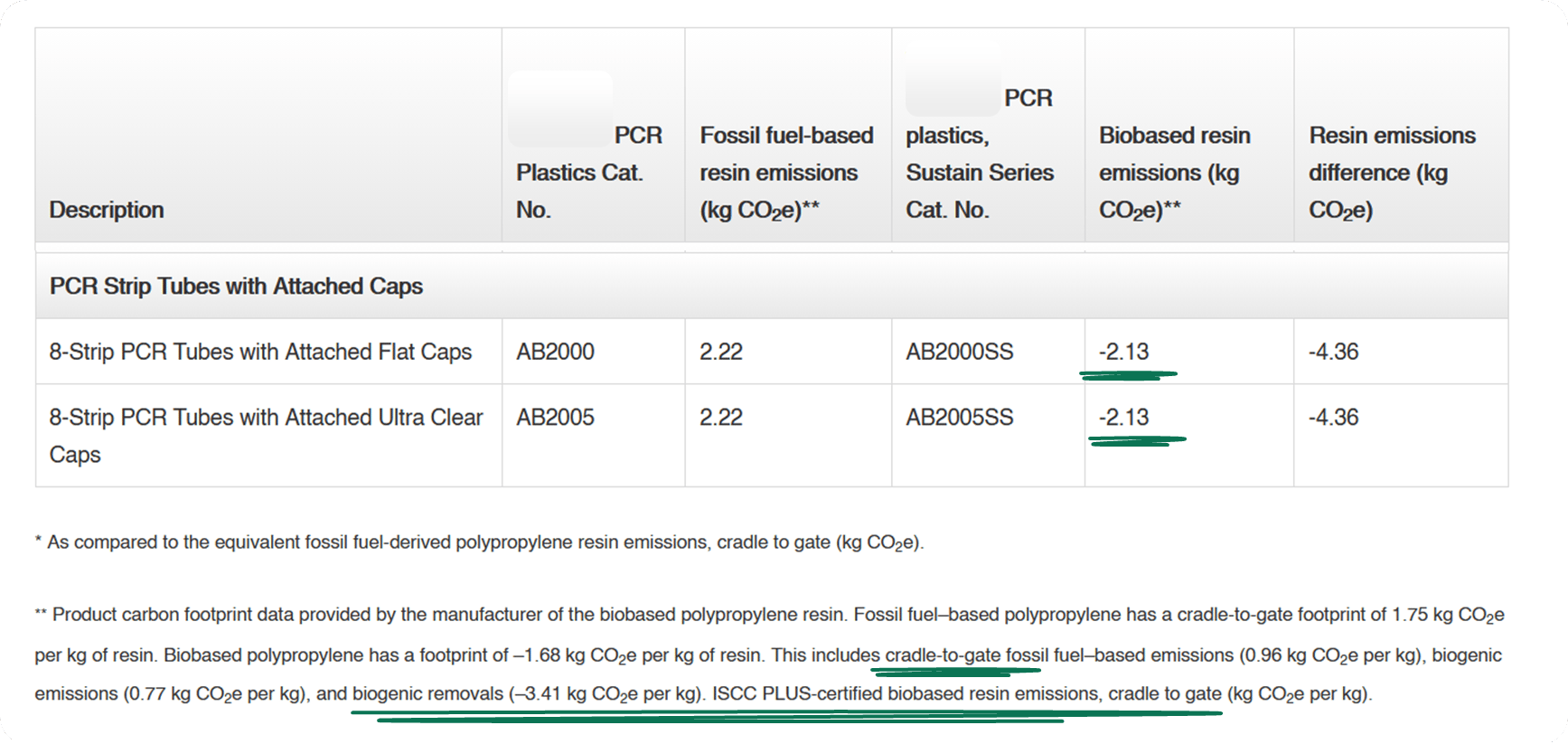Click catalog number AB2005

tap(555, 418)
